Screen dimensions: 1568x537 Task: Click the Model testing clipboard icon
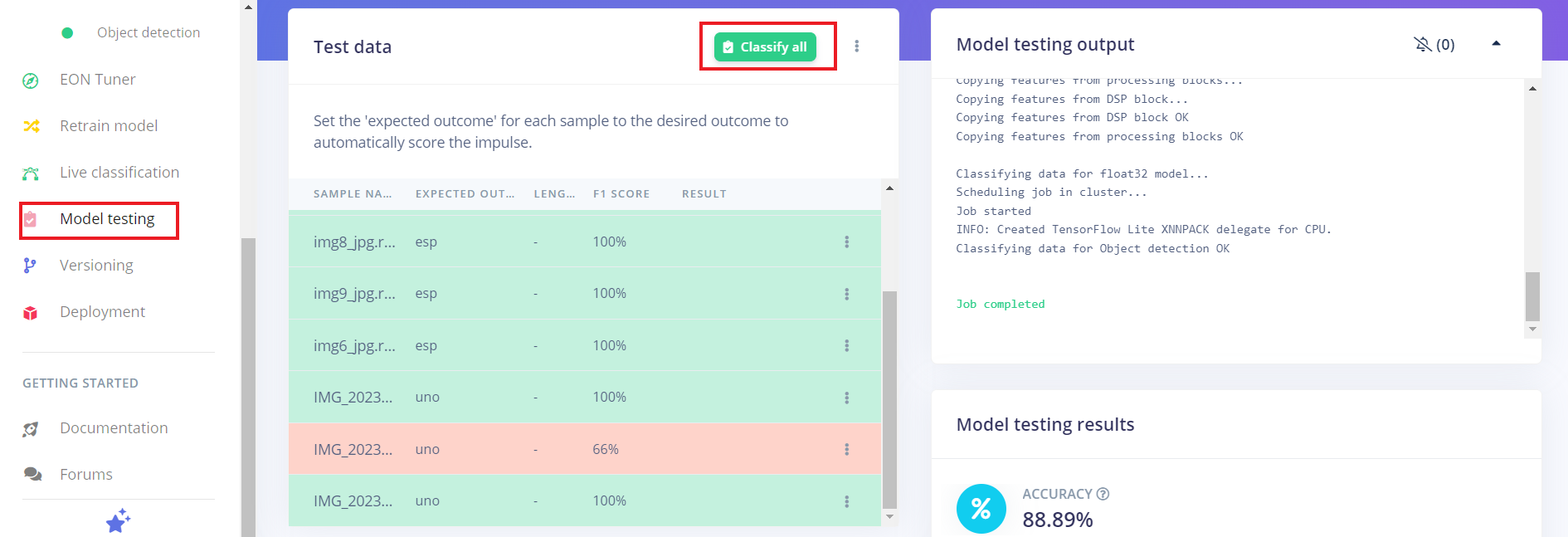[x=30, y=219]
